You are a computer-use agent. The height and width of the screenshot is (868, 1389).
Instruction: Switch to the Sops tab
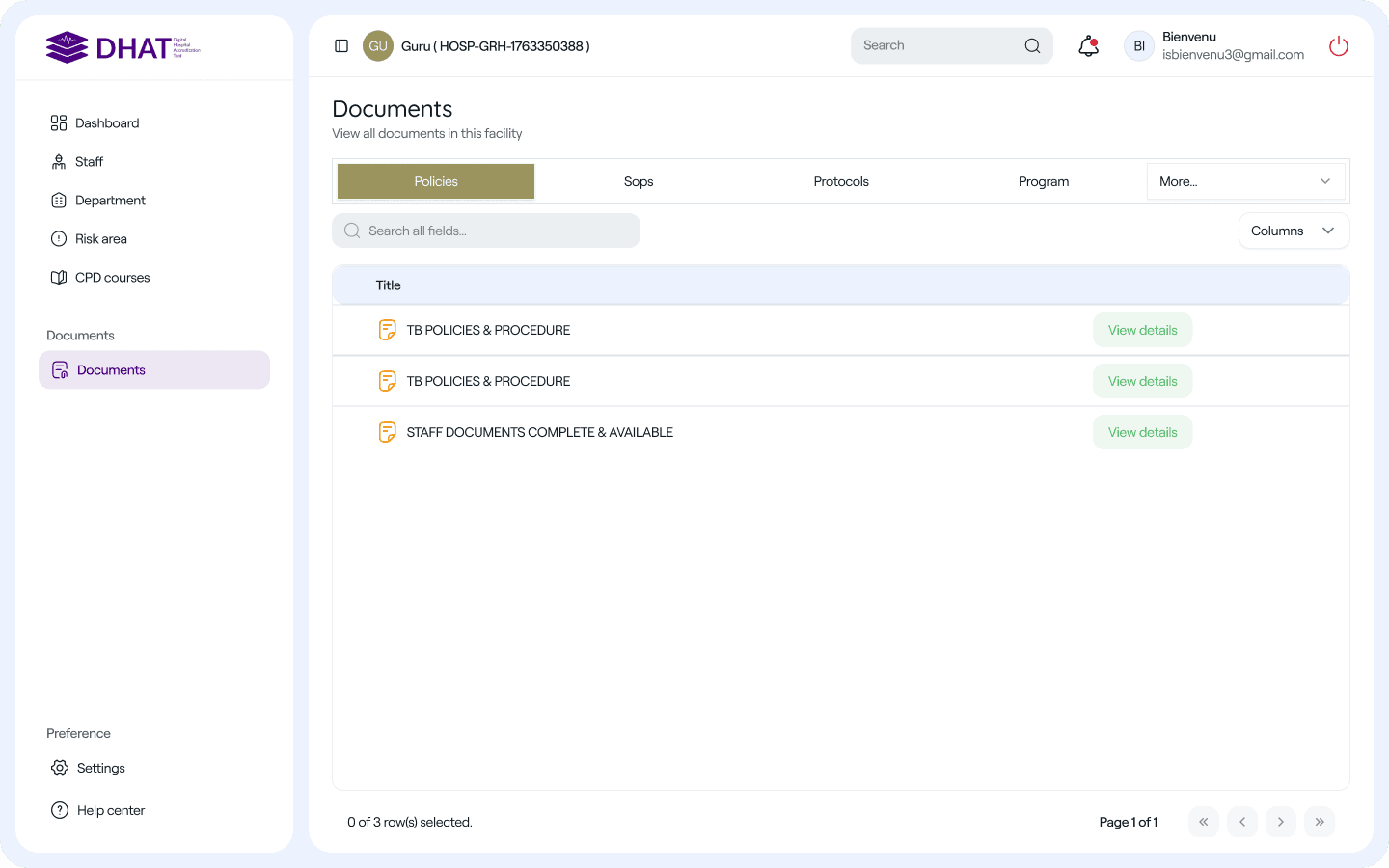pyautogui.click(x=639, y=181)
